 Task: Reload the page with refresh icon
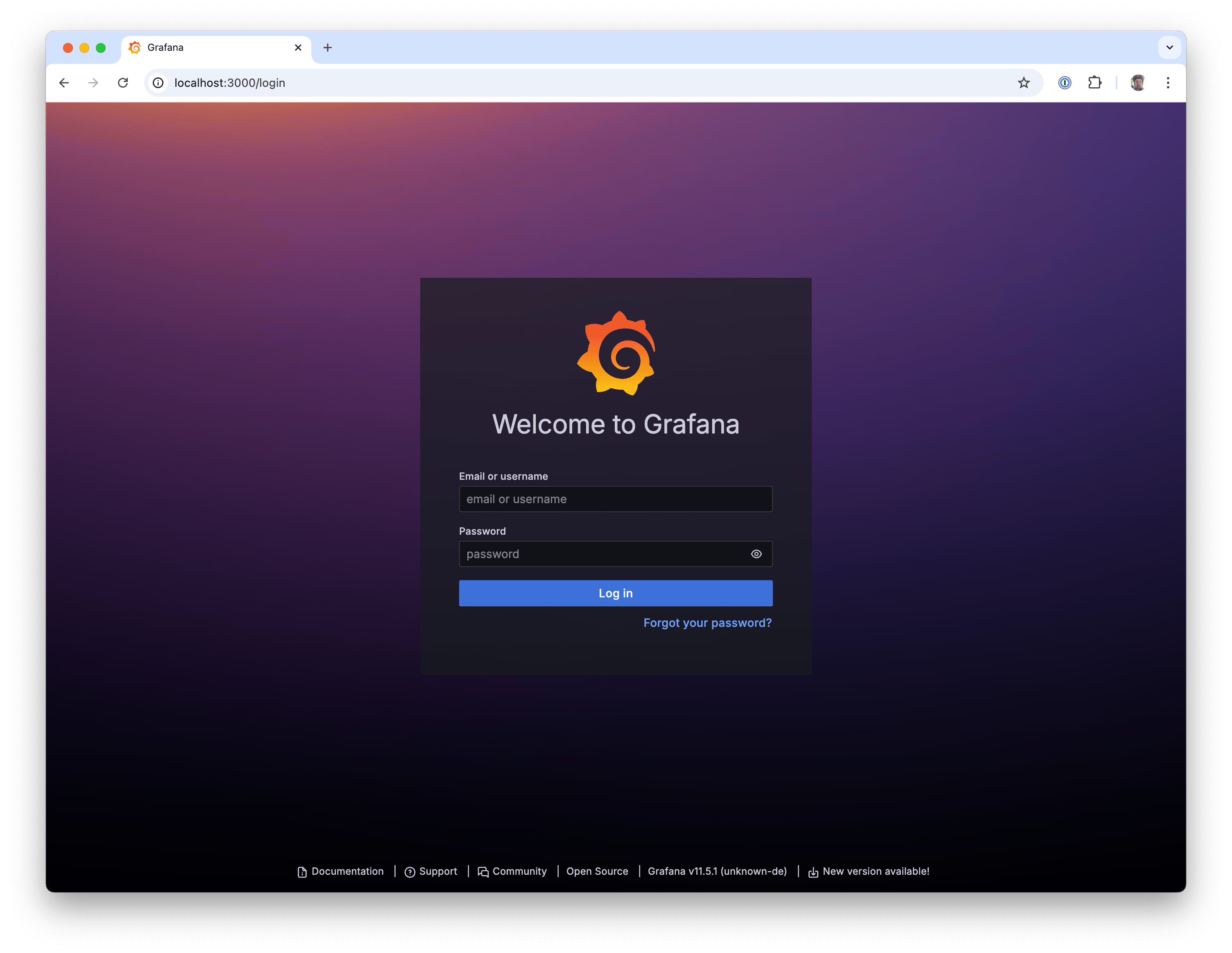click(x=123, y=83)
